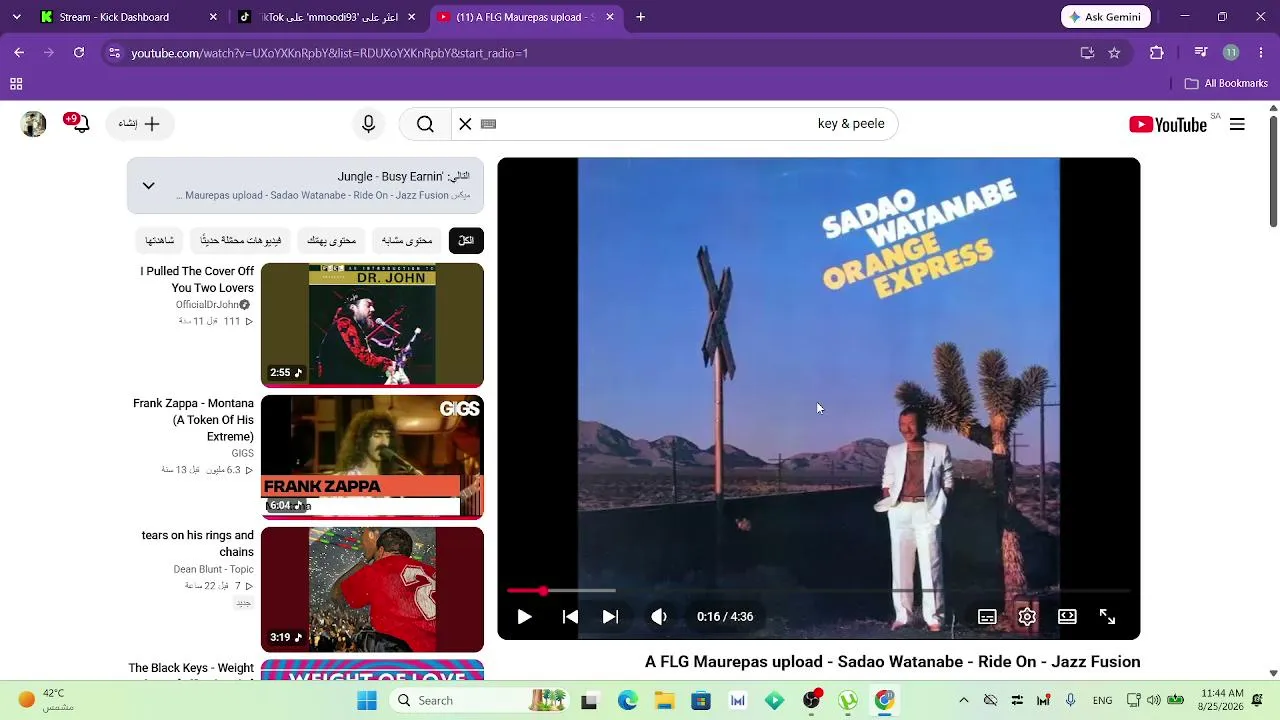Toggle subtitles in the video player
1280x720 pixels.
987,617
